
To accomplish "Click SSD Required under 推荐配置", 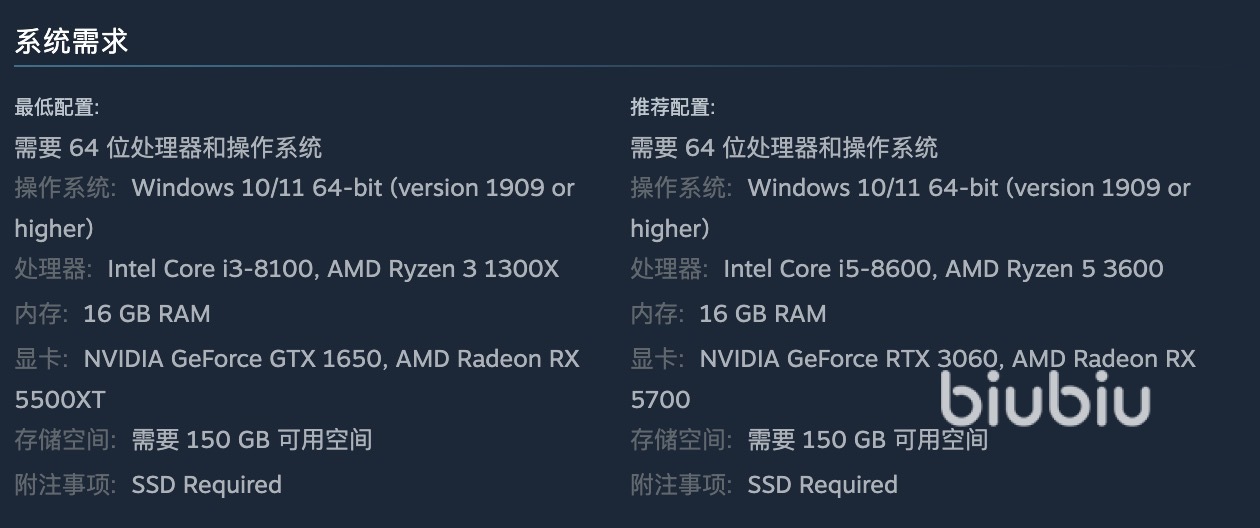I will point(823,485).
